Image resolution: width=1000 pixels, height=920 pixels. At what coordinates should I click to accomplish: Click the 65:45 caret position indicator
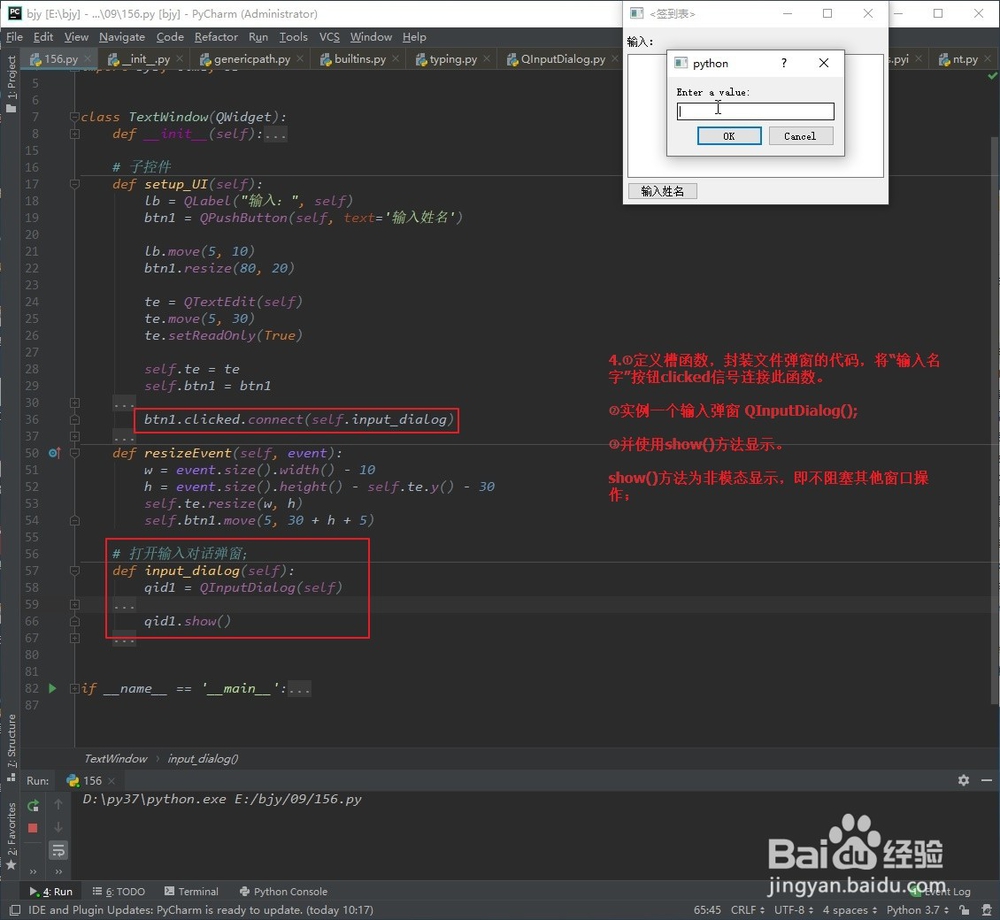click(x=707, y=910)
